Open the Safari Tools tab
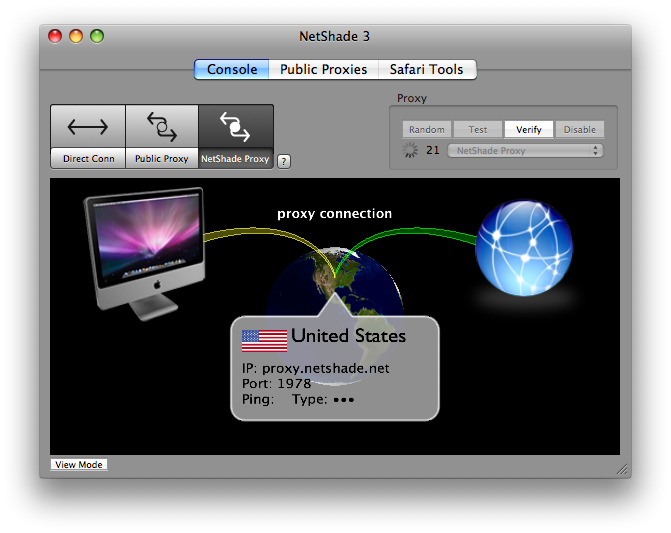The width and height of the screenshot is (671, 533). tap(427, 69)
